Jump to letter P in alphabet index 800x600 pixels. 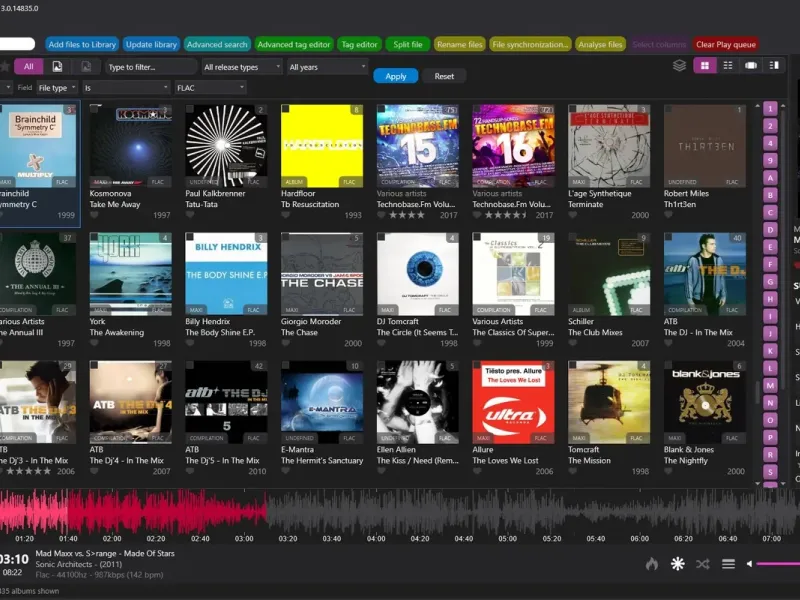point(770,437)
